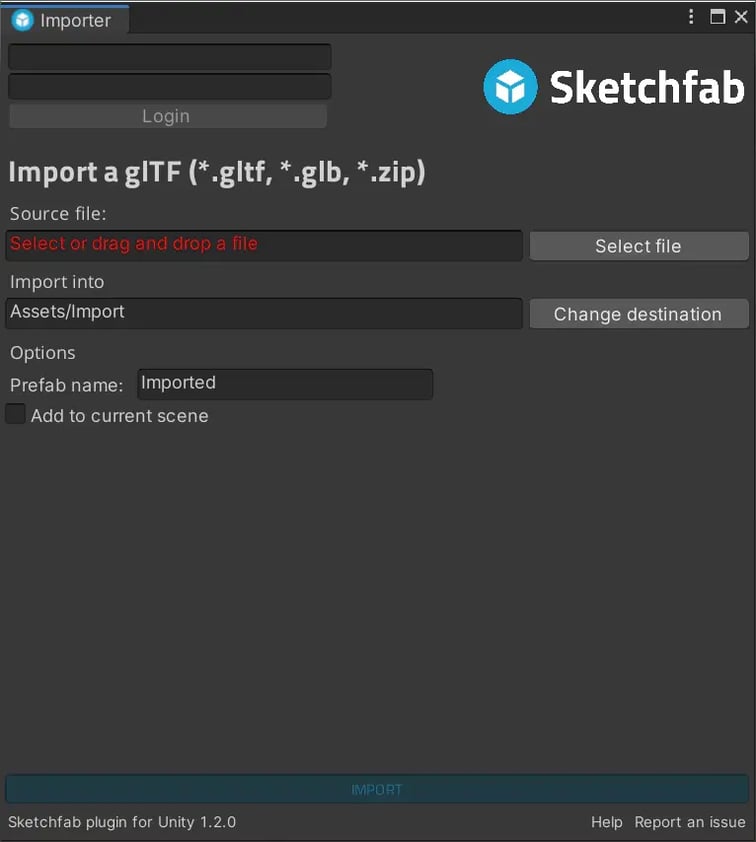The height and width of the screenshot is (842, 756).
Task: Click the password input field
Action: (x=168, y=87)
